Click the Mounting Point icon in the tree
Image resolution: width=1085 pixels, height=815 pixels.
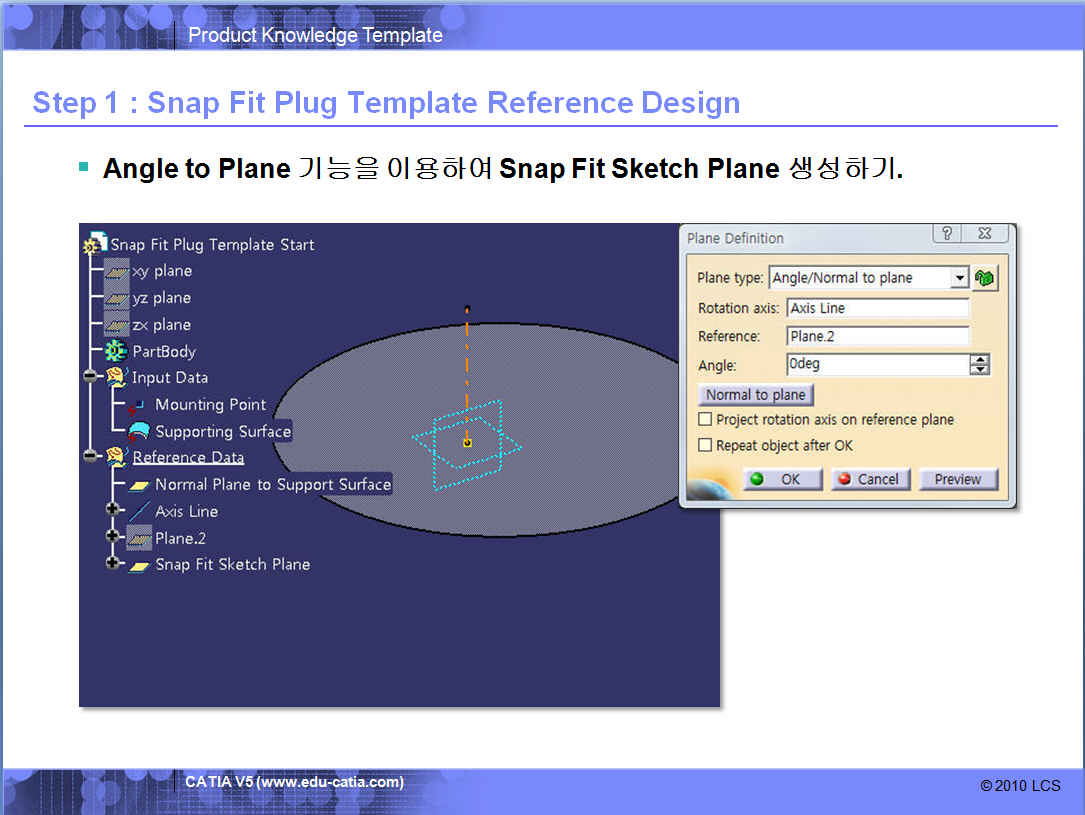pyautogui.click(x=138, y=405)
